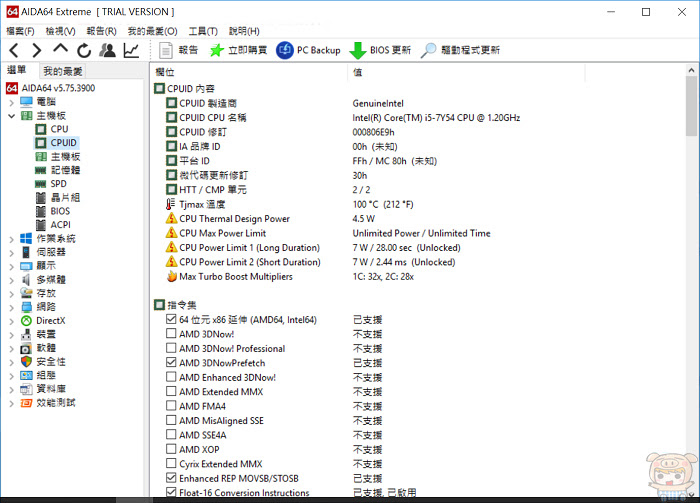This screenshot has height=503, width=700.
Task: Expand the 伺服器 tree node
Action: (x=11, y=253)
